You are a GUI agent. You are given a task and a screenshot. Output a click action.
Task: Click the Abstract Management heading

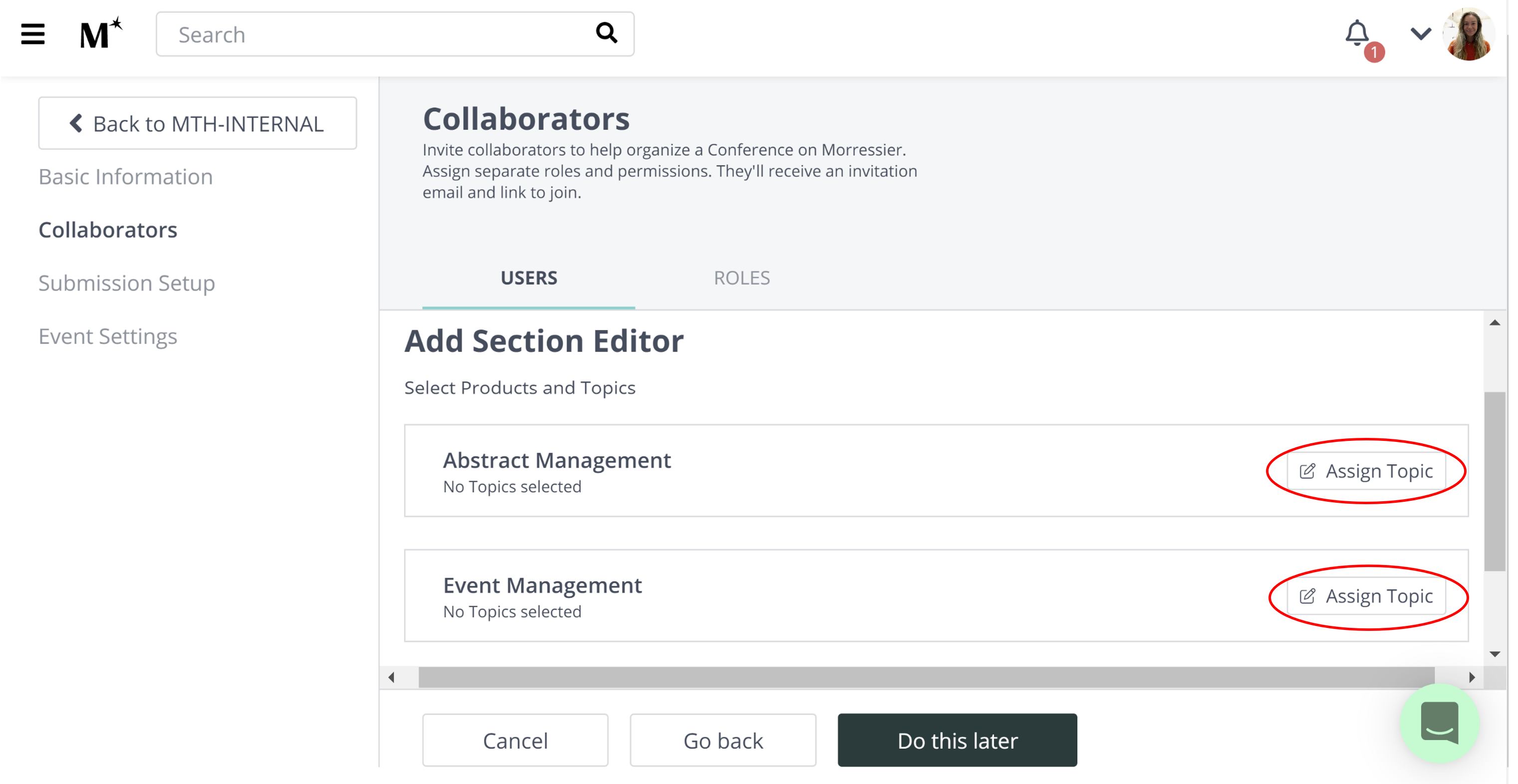[557, 460]
